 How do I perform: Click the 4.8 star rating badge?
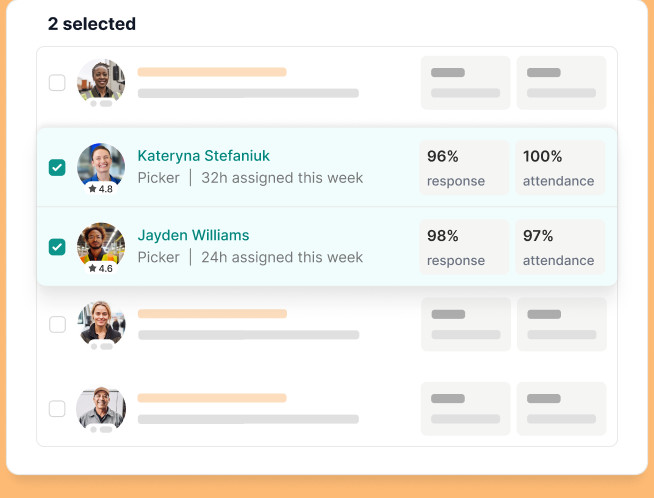101,188
